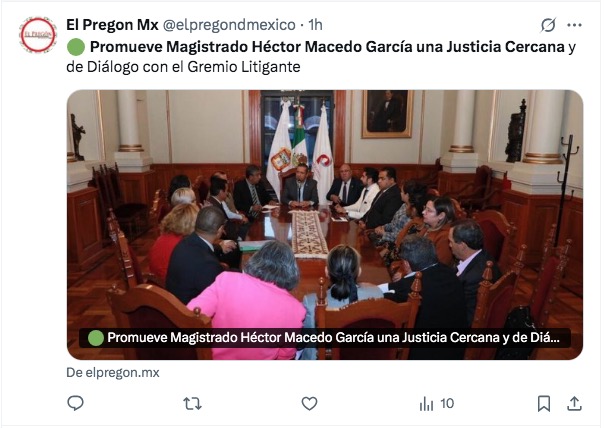Click the 1h timestamp link

coord(315,25)
